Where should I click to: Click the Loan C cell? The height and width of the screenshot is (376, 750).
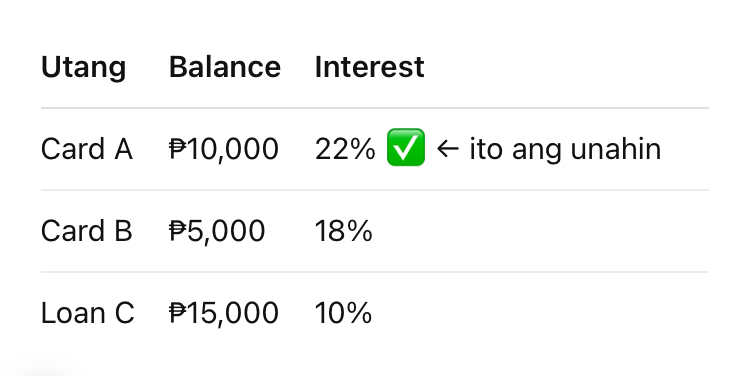(x=88, y=313)
